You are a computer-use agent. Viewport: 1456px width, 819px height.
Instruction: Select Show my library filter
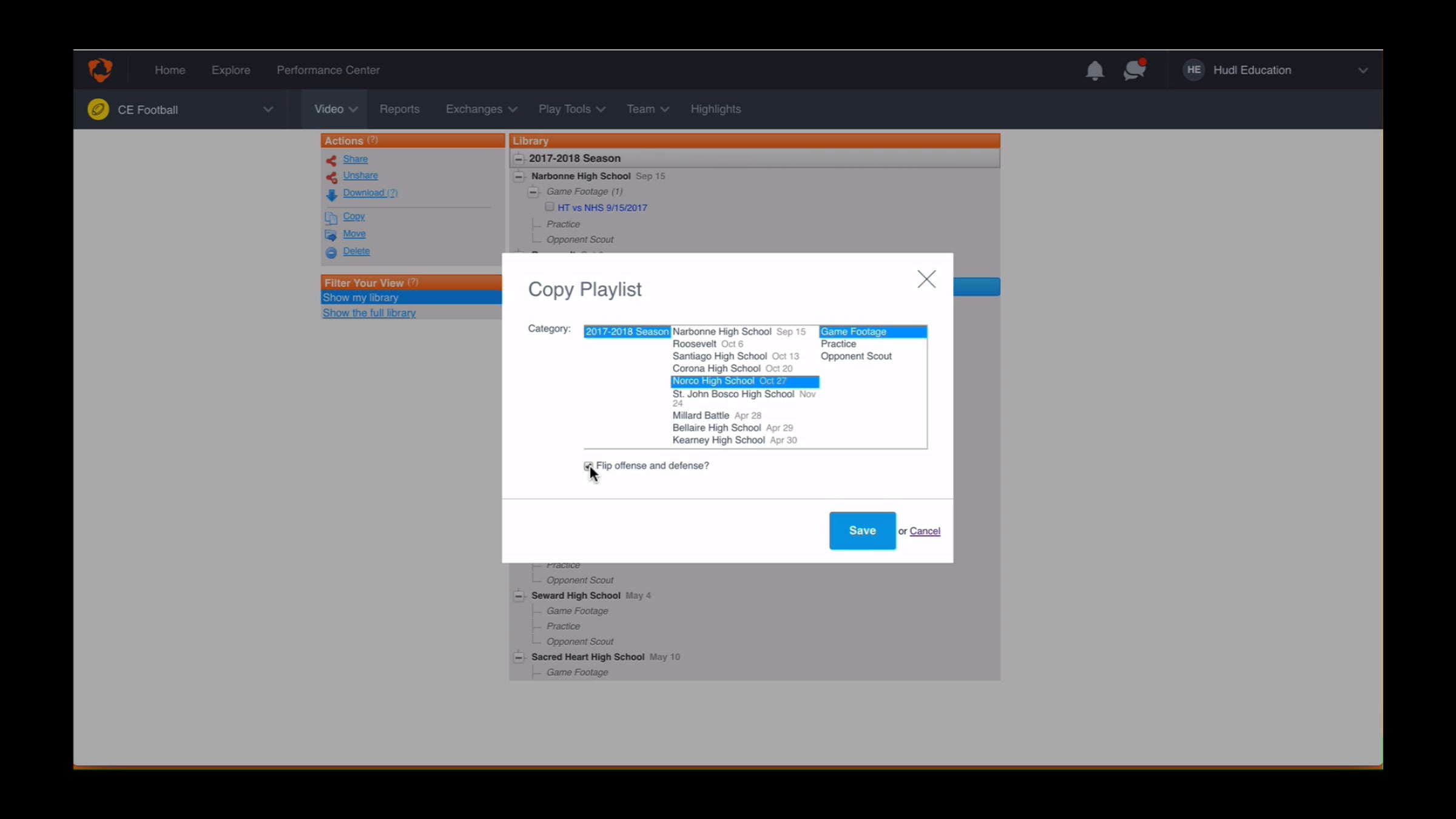pos(411,298)
